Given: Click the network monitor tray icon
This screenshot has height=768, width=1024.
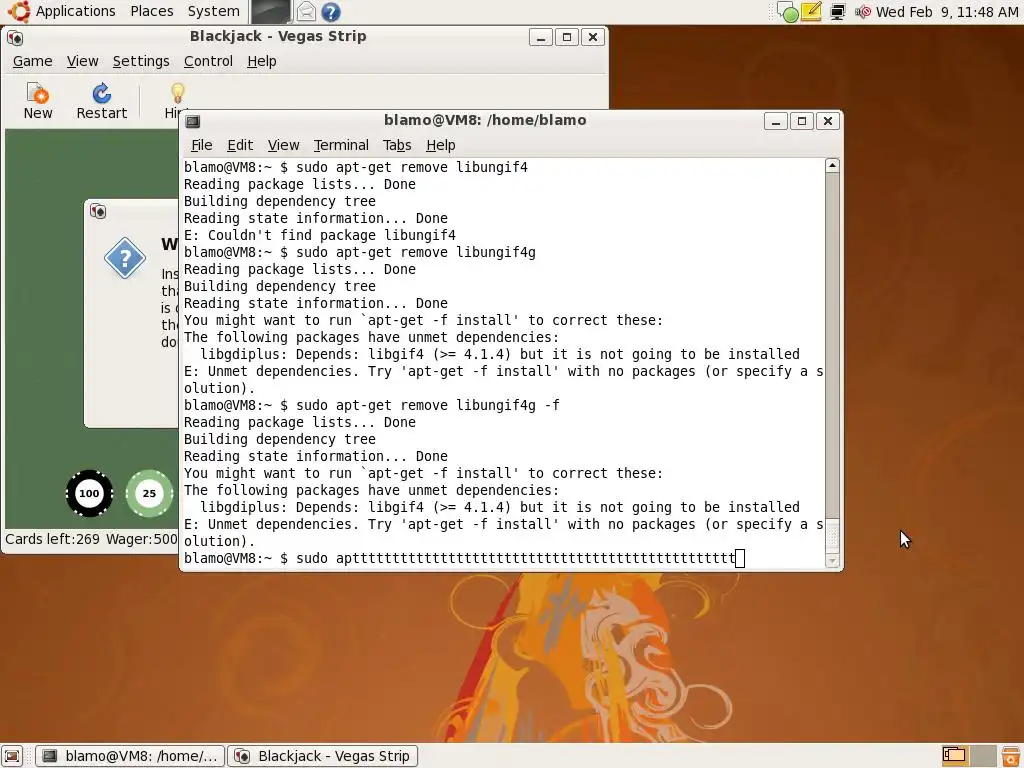Looking at the screenshot, I should (837, 12).
